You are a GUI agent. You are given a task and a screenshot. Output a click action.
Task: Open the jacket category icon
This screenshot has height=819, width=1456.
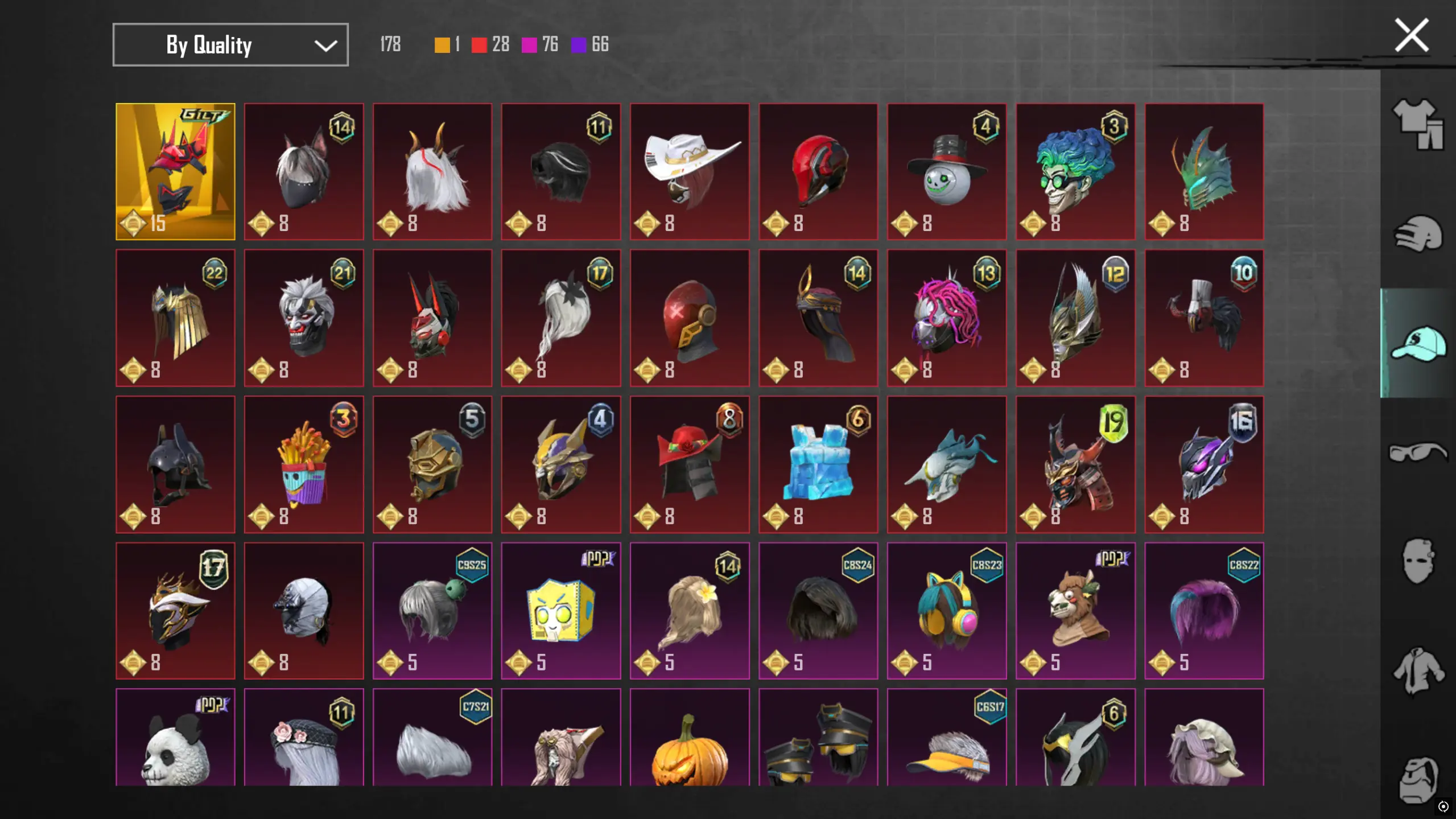click(x=1418, y=671)
